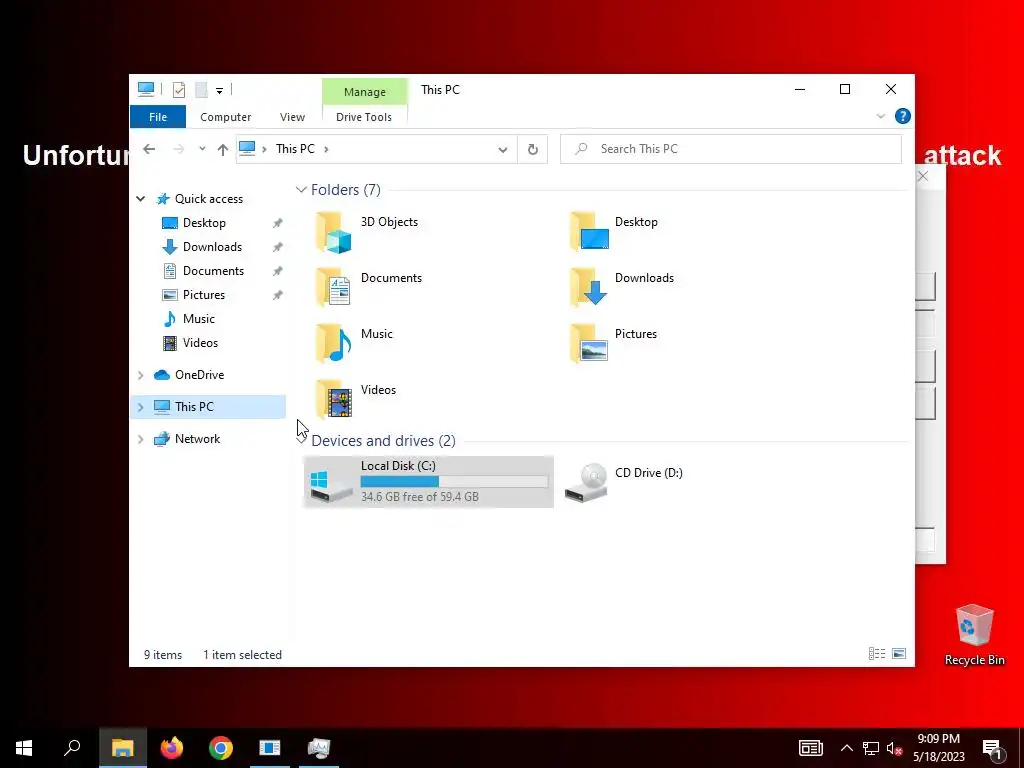
Task: Expand the OneDrive tree node
Action: point(140,375)
